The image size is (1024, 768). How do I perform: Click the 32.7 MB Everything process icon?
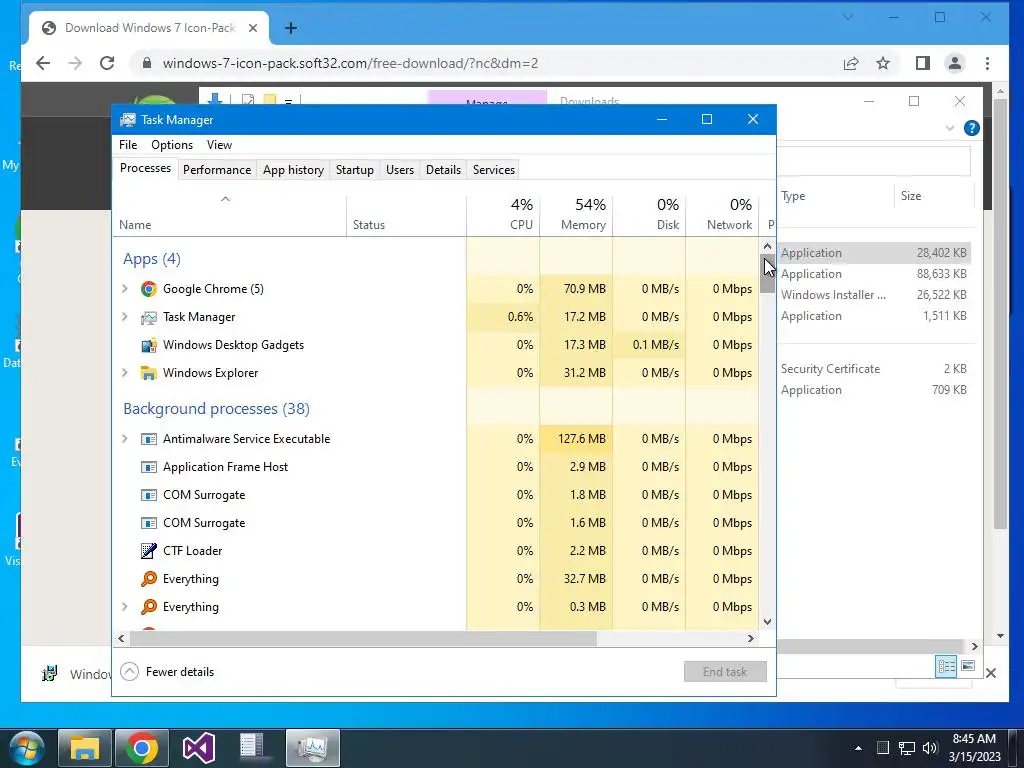(149, 579)
